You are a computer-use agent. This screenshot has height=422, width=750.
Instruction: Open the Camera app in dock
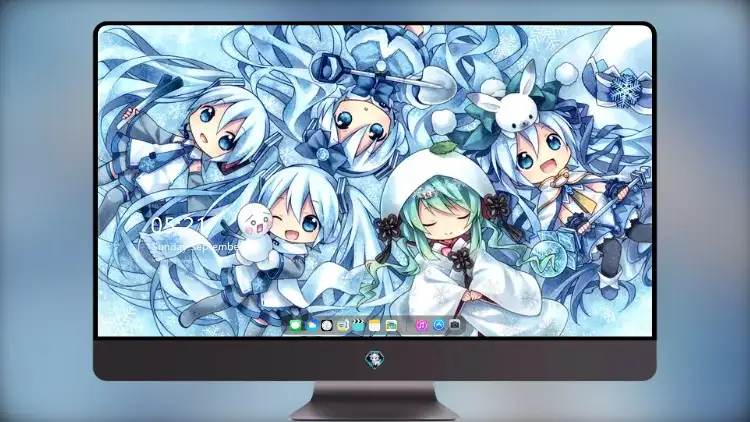point(455,325)
